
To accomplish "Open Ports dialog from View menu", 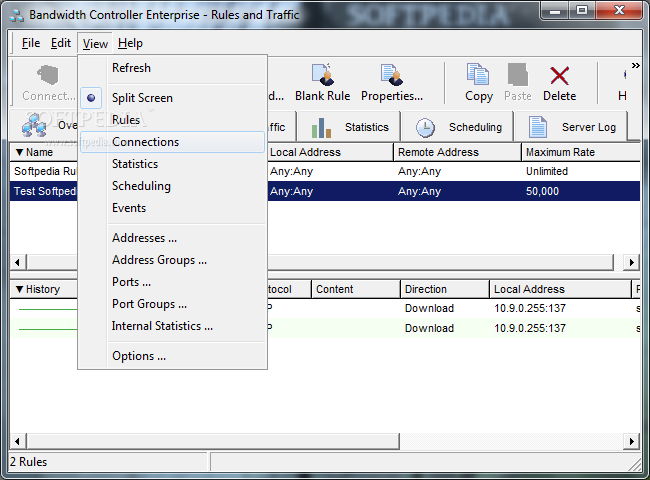I will pos(172,282).
